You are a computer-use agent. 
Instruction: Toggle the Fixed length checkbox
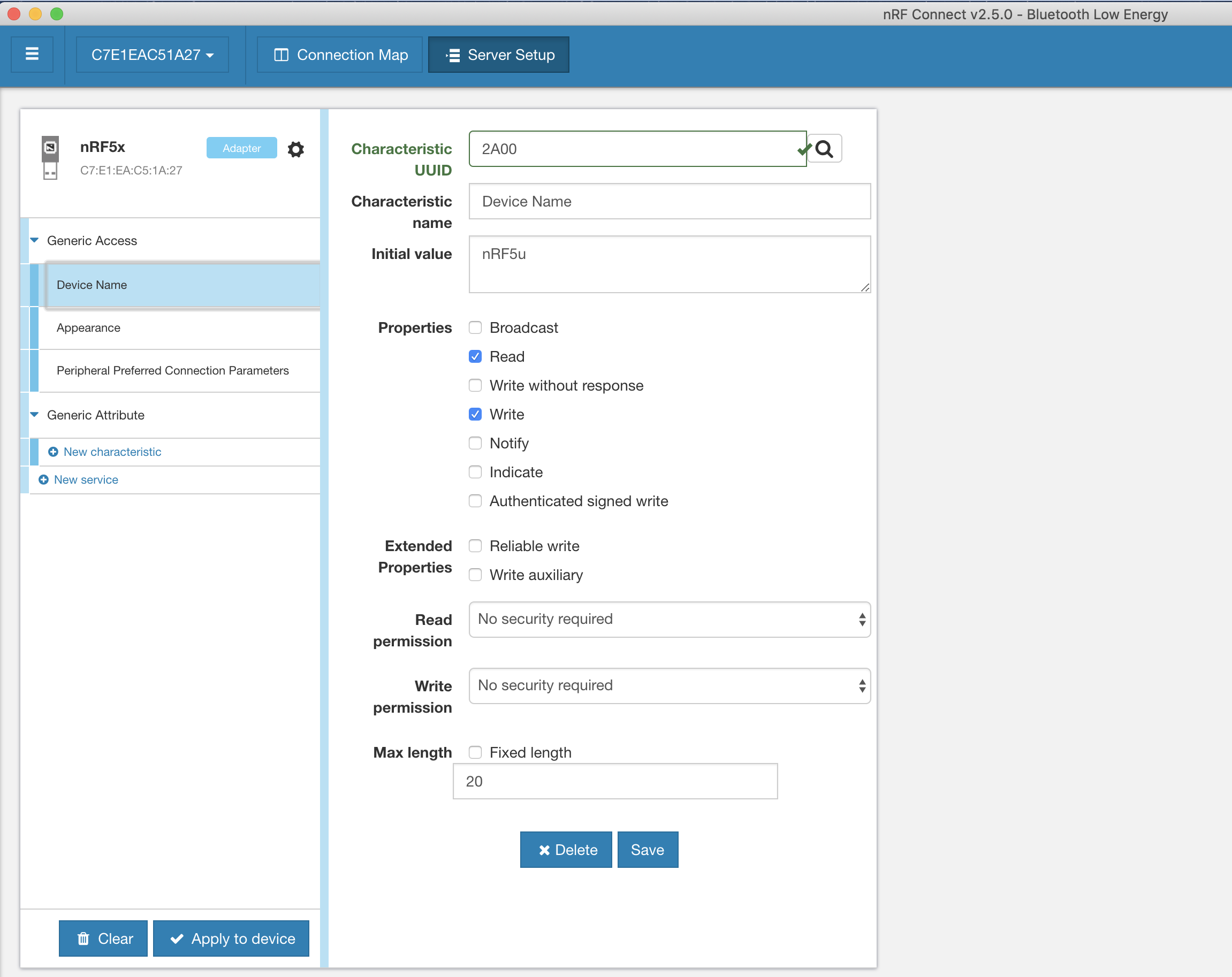point(475,752)
